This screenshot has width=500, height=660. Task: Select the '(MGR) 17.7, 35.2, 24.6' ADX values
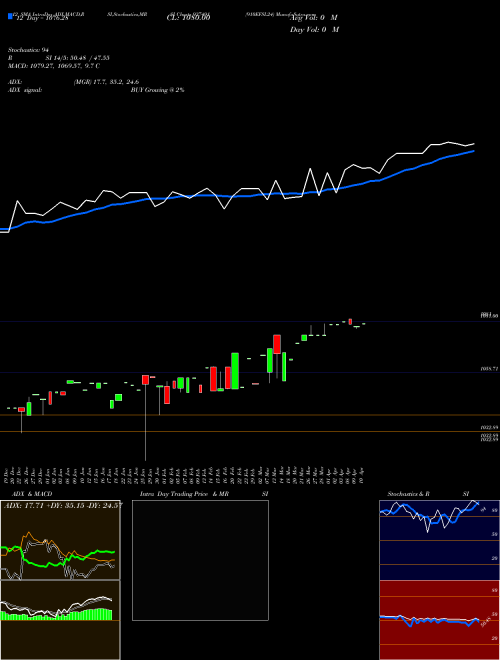106,82
